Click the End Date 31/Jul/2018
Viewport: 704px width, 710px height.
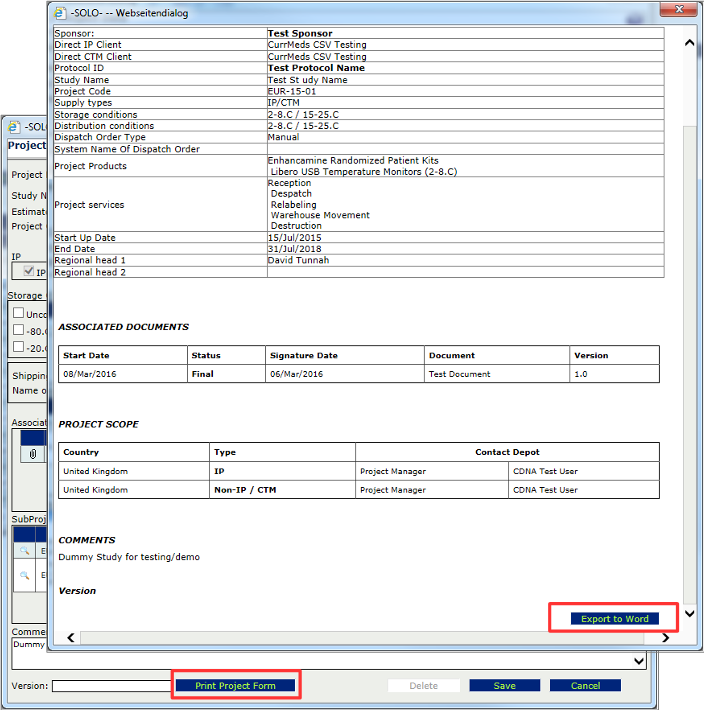pos(294,249)
